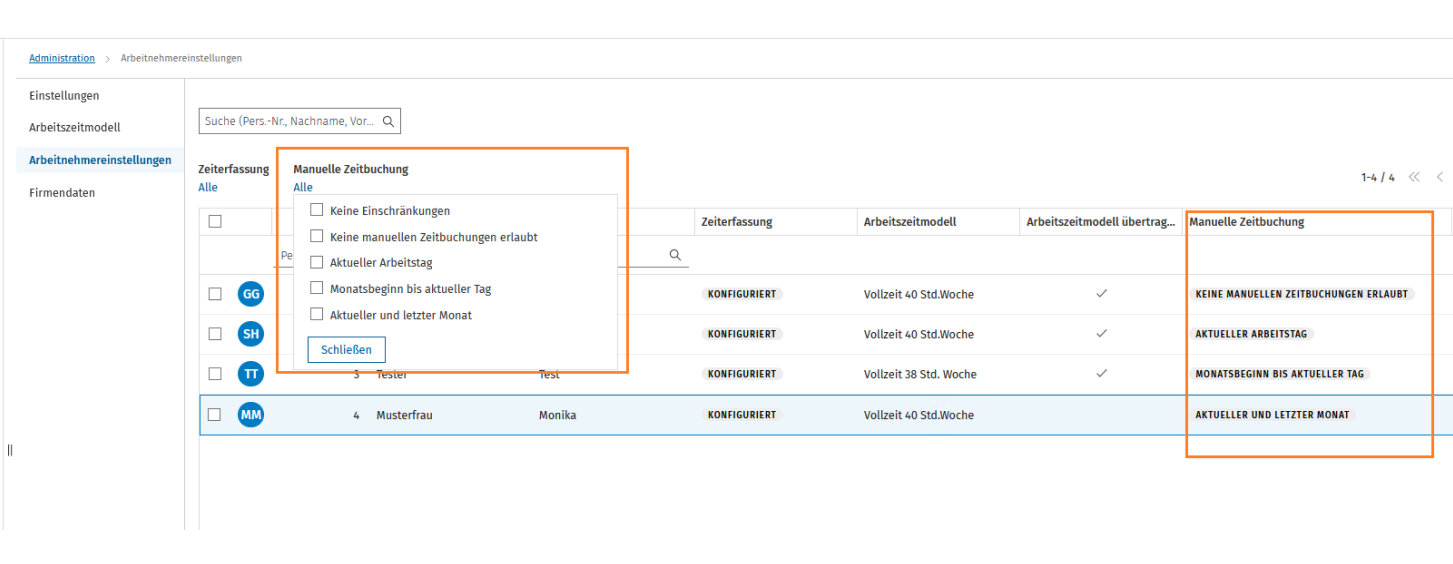Click the TT employee avatar
The width and height of the screenshot is (1453, 564).
pos(251,374)
